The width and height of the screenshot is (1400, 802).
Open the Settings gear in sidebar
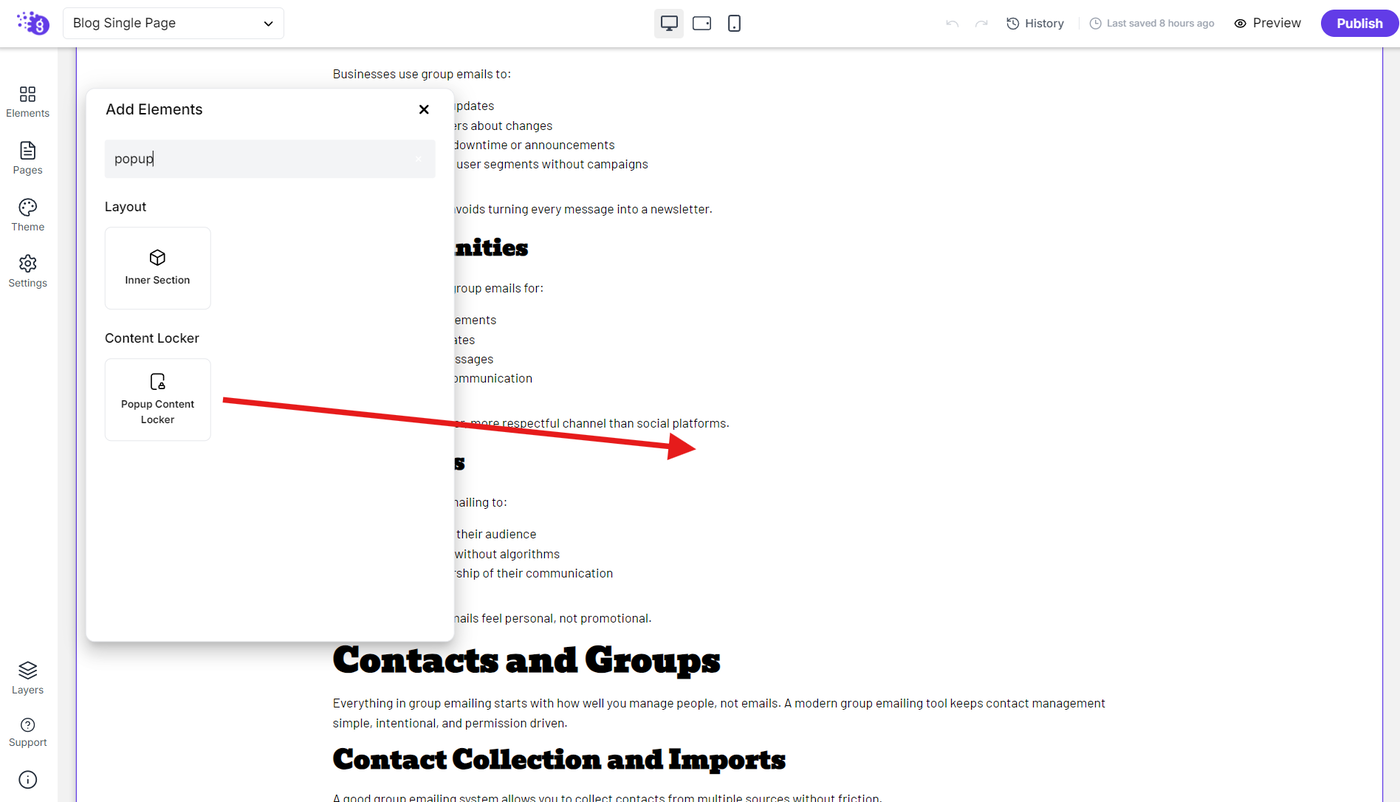point(27,271)
